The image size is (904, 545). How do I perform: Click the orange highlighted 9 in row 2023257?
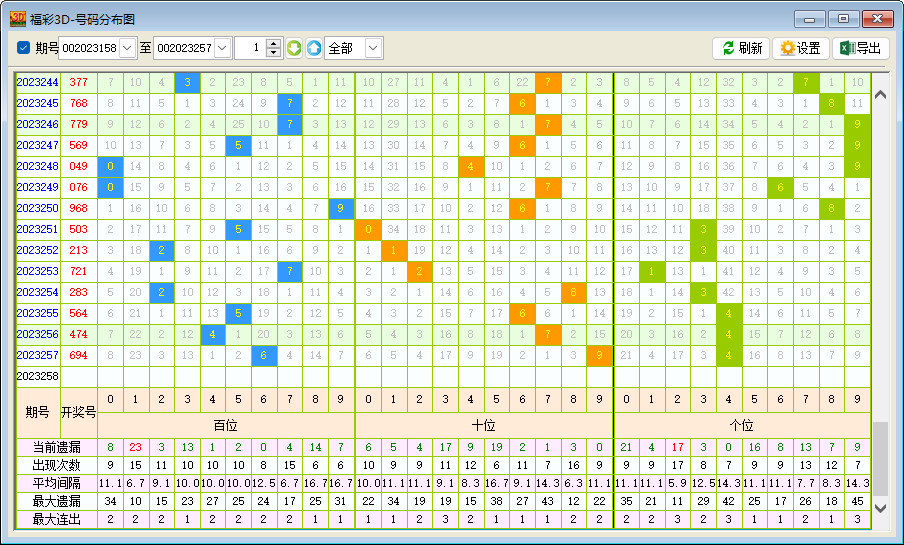tap(599, 355)
